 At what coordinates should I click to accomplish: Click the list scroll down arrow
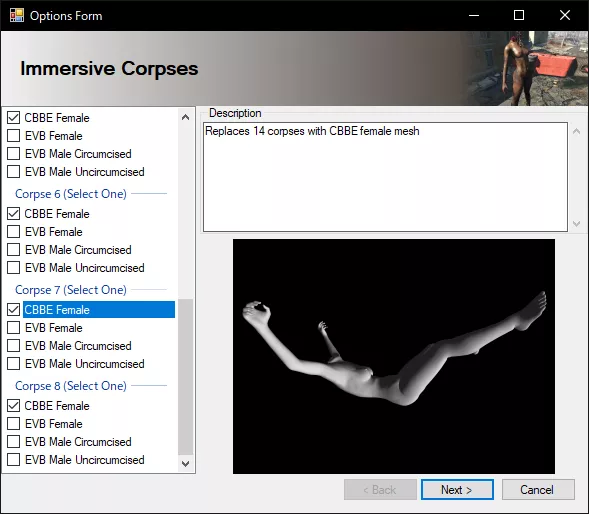(x=185, y=463)
